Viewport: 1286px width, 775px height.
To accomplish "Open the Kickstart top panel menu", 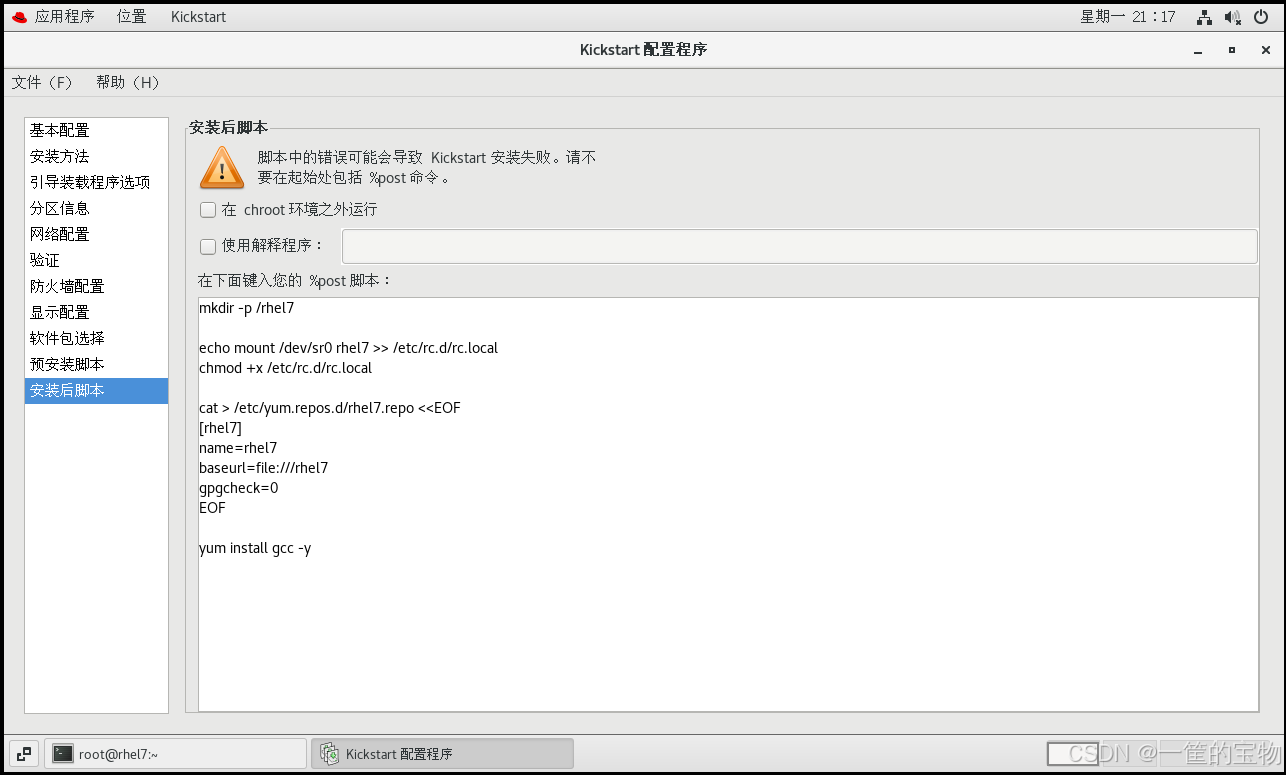I will point(198,17).
